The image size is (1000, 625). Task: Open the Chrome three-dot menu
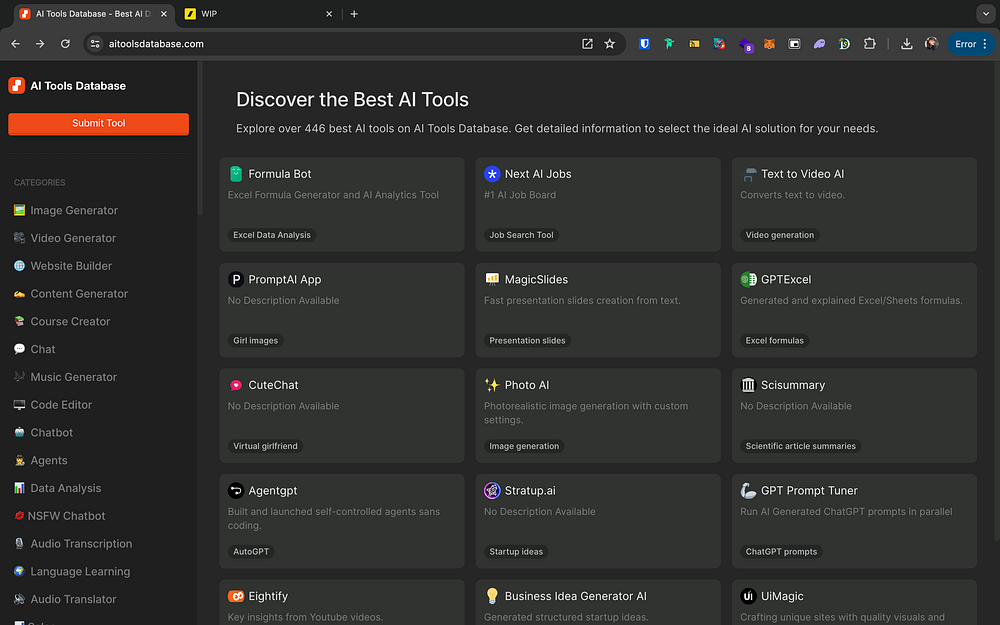coord(986,44)
